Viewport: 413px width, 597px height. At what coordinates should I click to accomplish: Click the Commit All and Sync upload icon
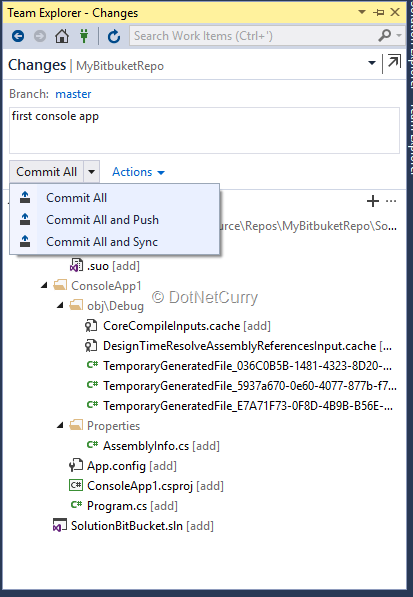click(x=25, y=241)
